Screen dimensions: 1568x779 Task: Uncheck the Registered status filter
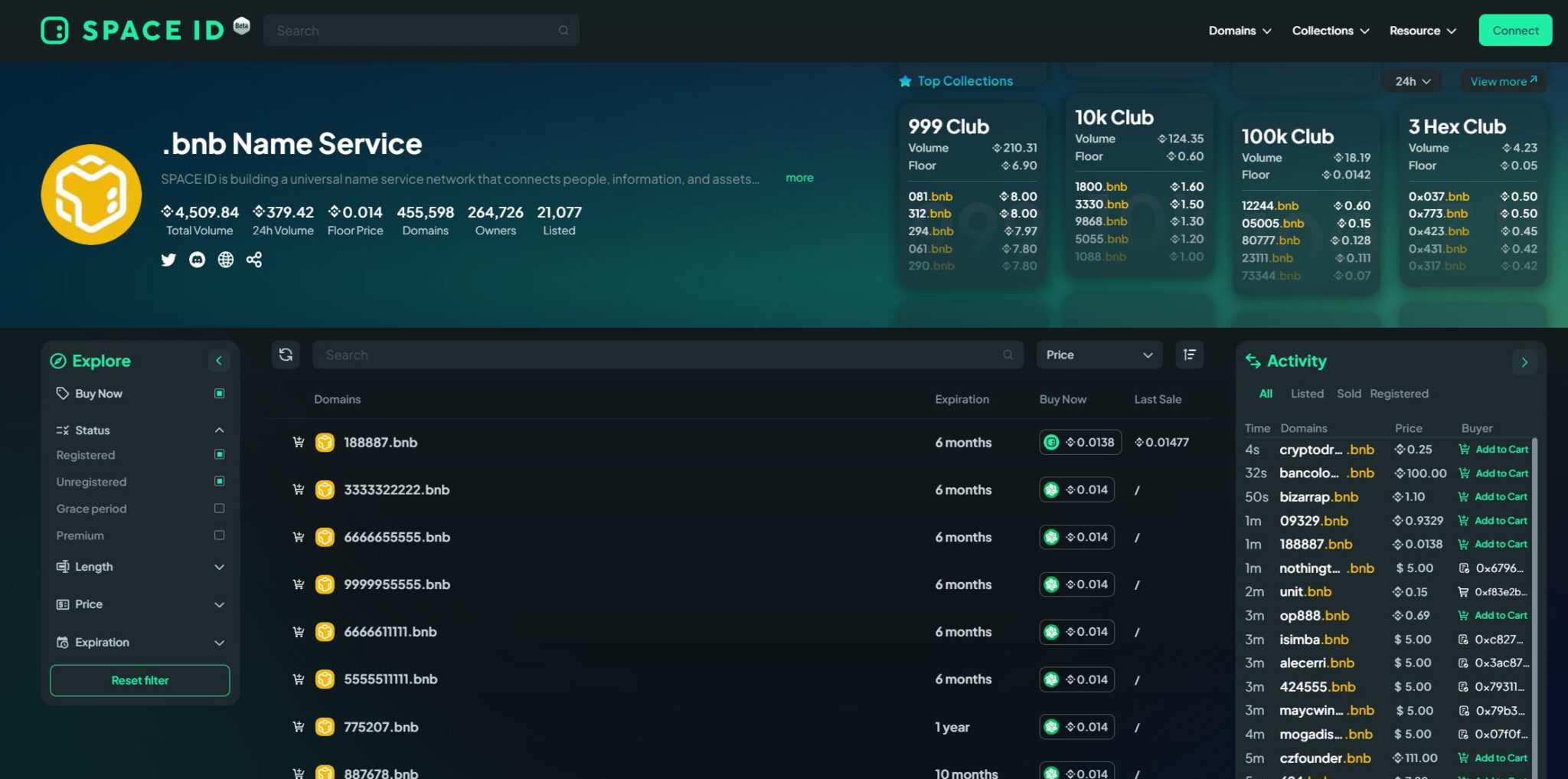tap(219, 455)
